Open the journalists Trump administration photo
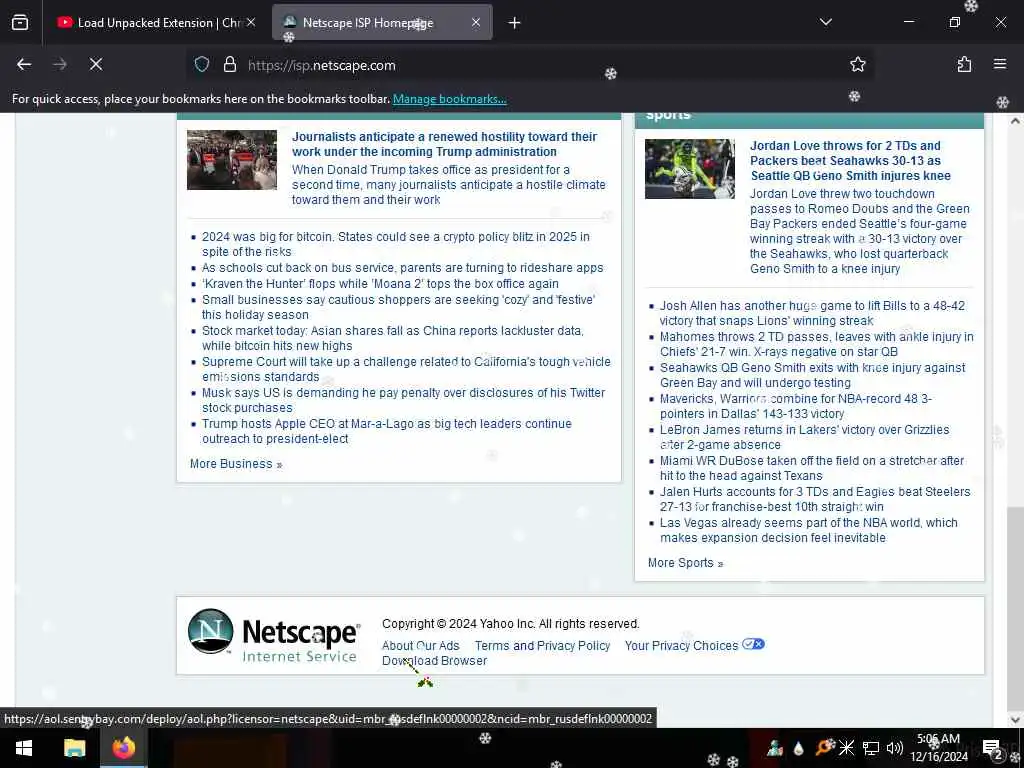 point(232,160)
